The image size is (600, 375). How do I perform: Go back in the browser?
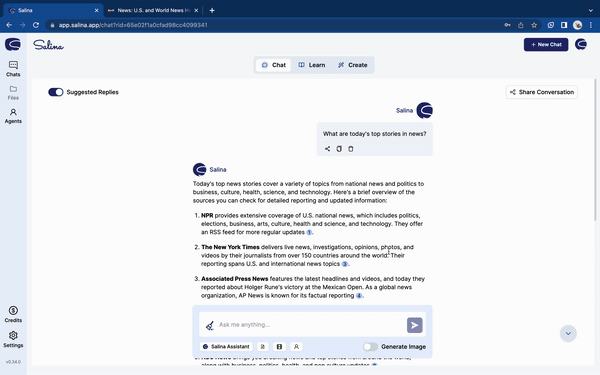tap(9, 25)
